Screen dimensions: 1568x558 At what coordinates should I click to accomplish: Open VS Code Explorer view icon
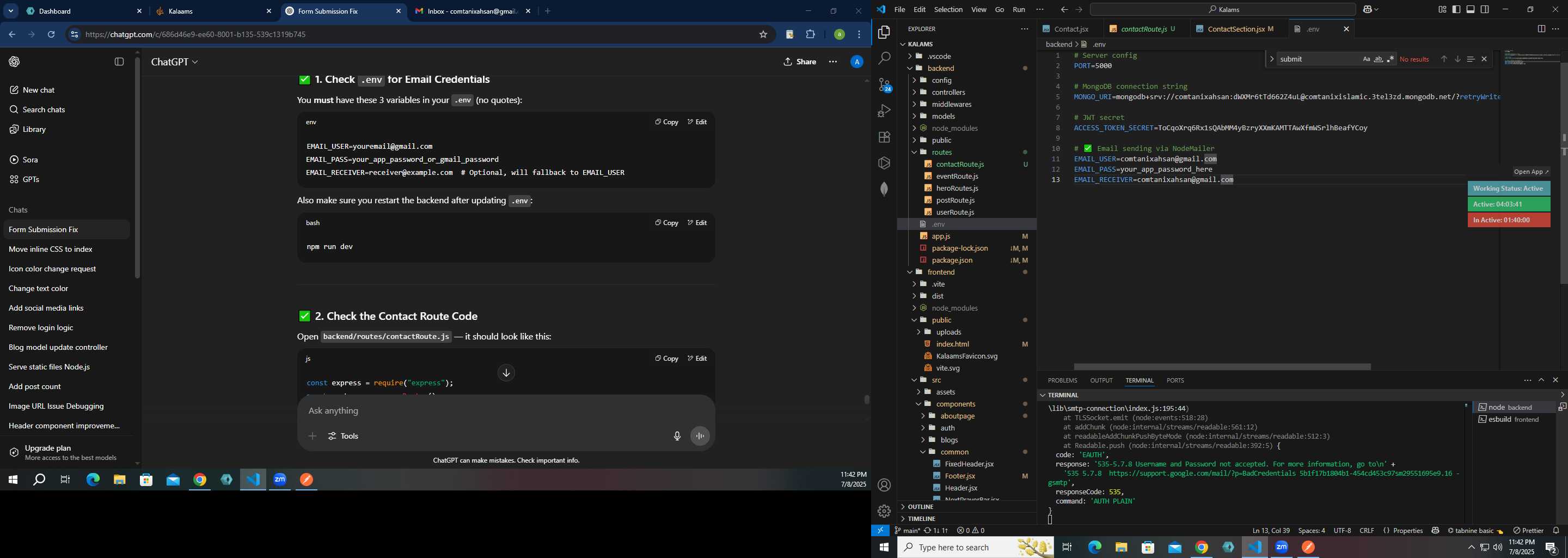click(884, 32)
